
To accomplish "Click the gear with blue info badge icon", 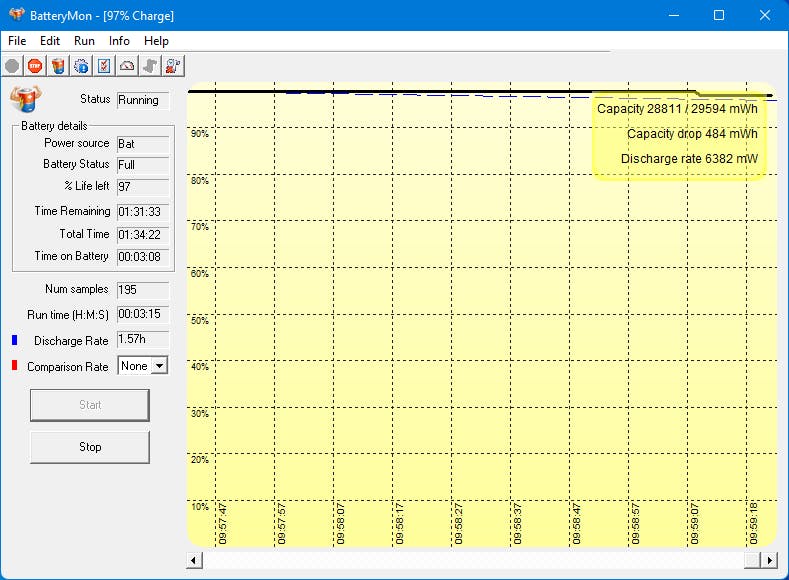I will [81, 66].
